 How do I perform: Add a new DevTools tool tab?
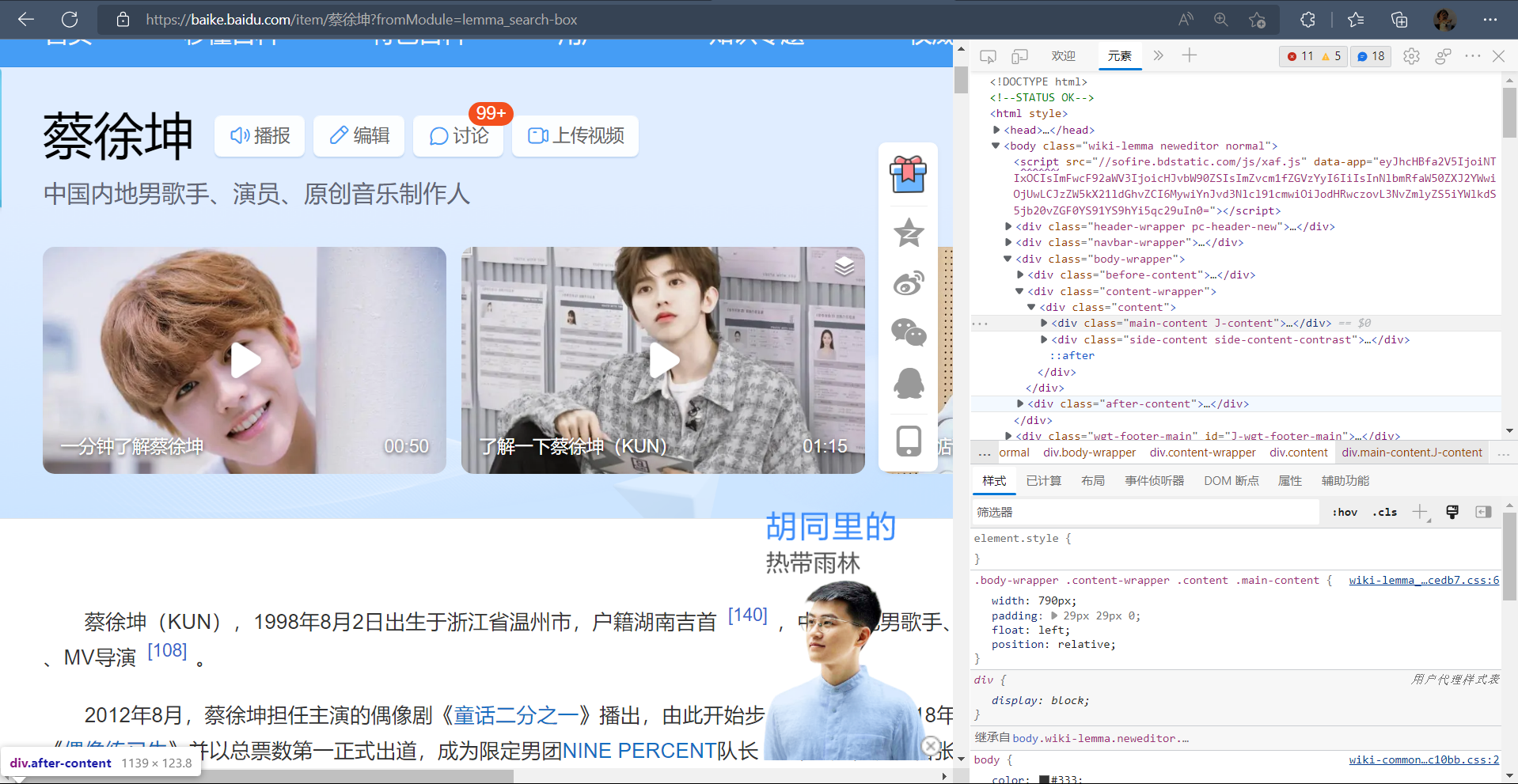(x=1190, y=55)
